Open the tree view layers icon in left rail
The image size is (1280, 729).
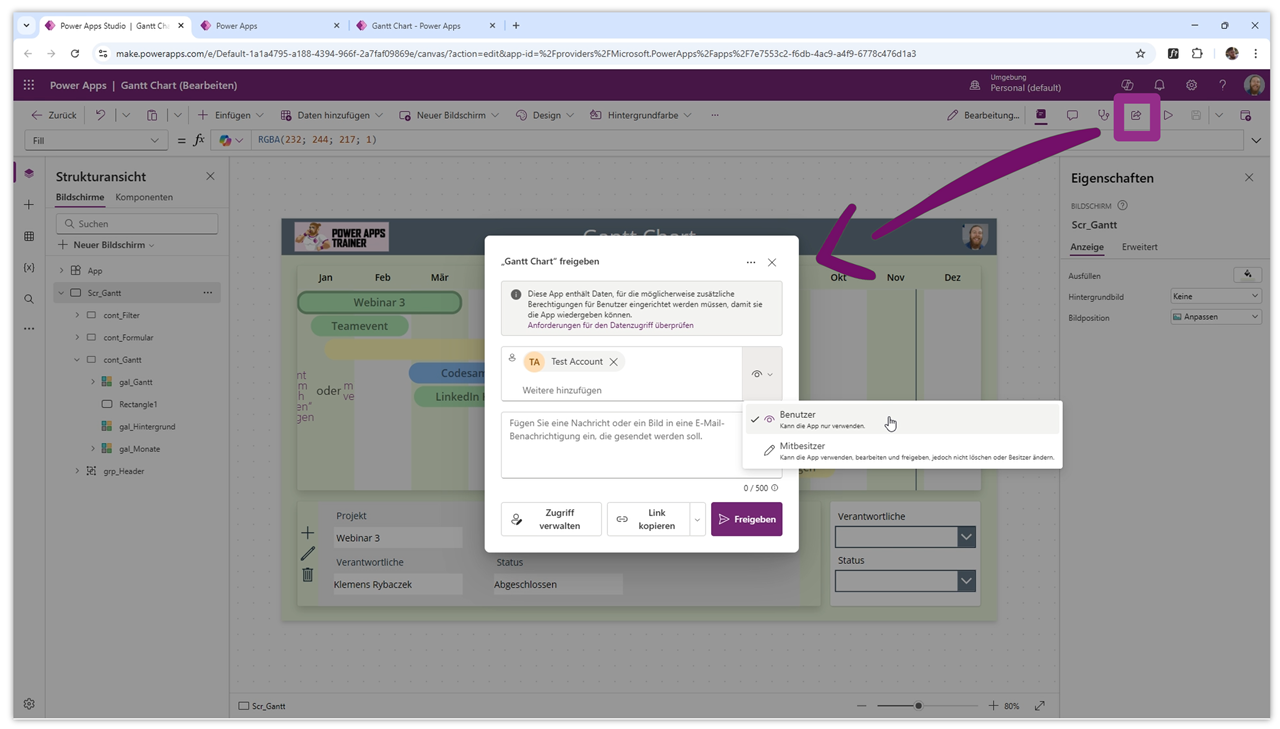pyautogui.click(x=29, y=173)
